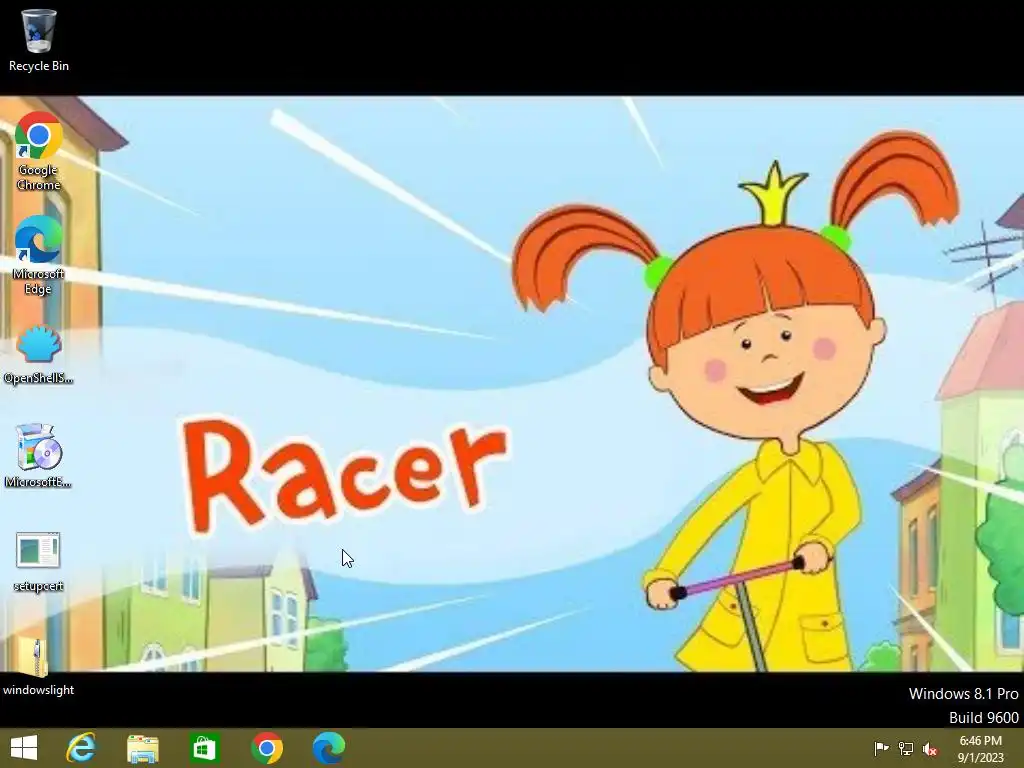Click the date 9/1/2023 in tray
1024x768 pixels.
(x=980, y=758)
